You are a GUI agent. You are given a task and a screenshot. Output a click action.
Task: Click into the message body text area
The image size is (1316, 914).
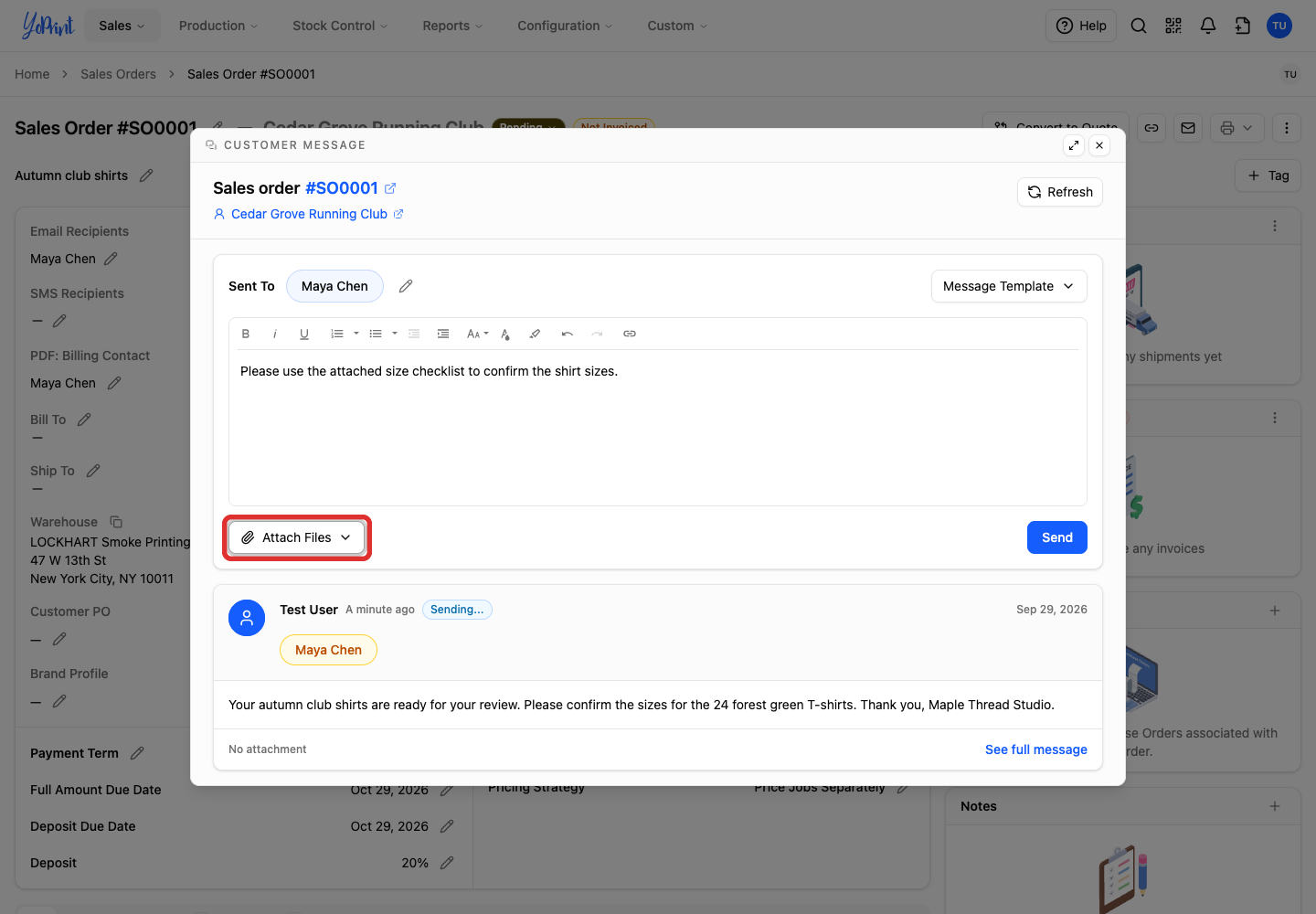(x=658, y=428)
